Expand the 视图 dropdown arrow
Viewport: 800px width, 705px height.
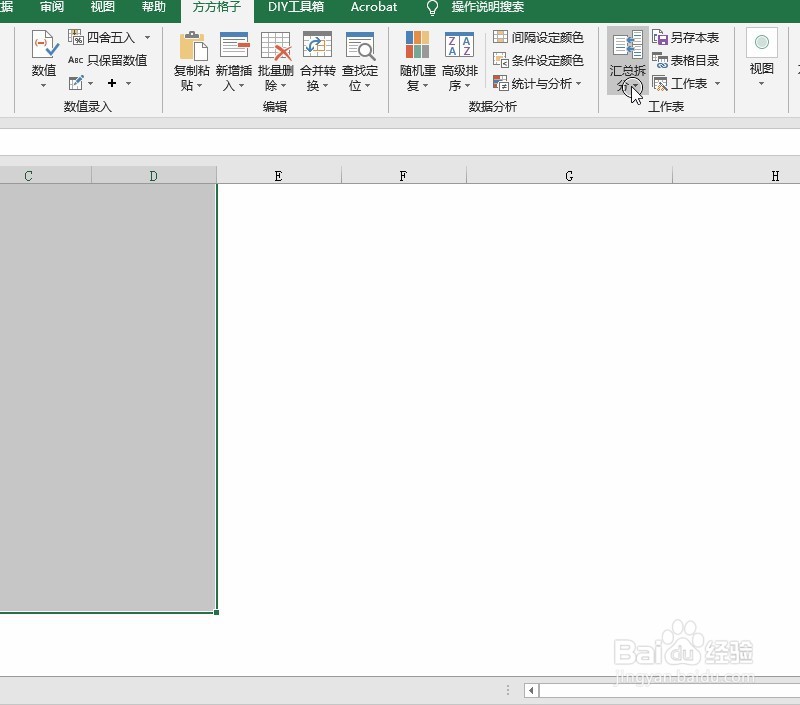761,84
